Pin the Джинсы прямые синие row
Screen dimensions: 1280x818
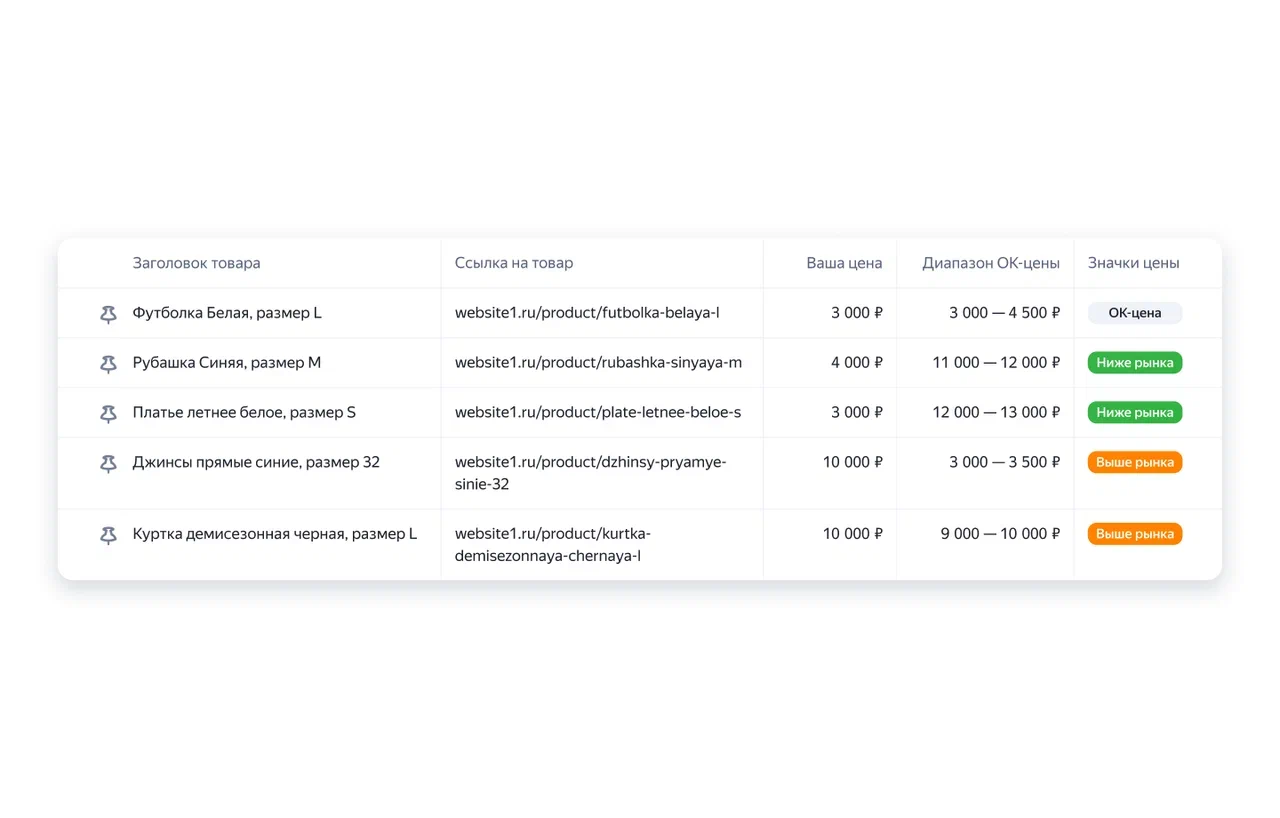tap(108, 463)
